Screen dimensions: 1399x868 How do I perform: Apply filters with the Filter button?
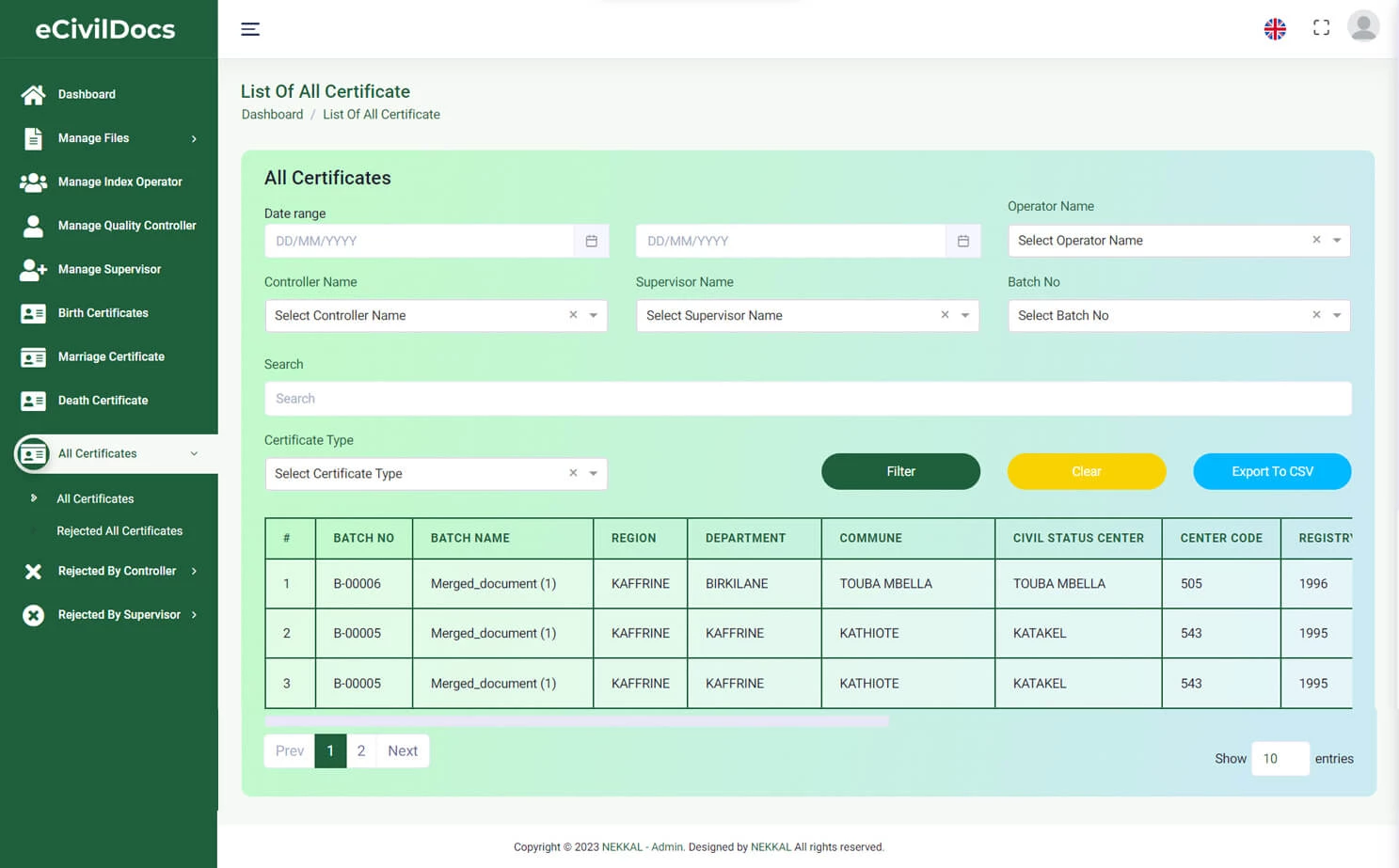pos(899,471)
